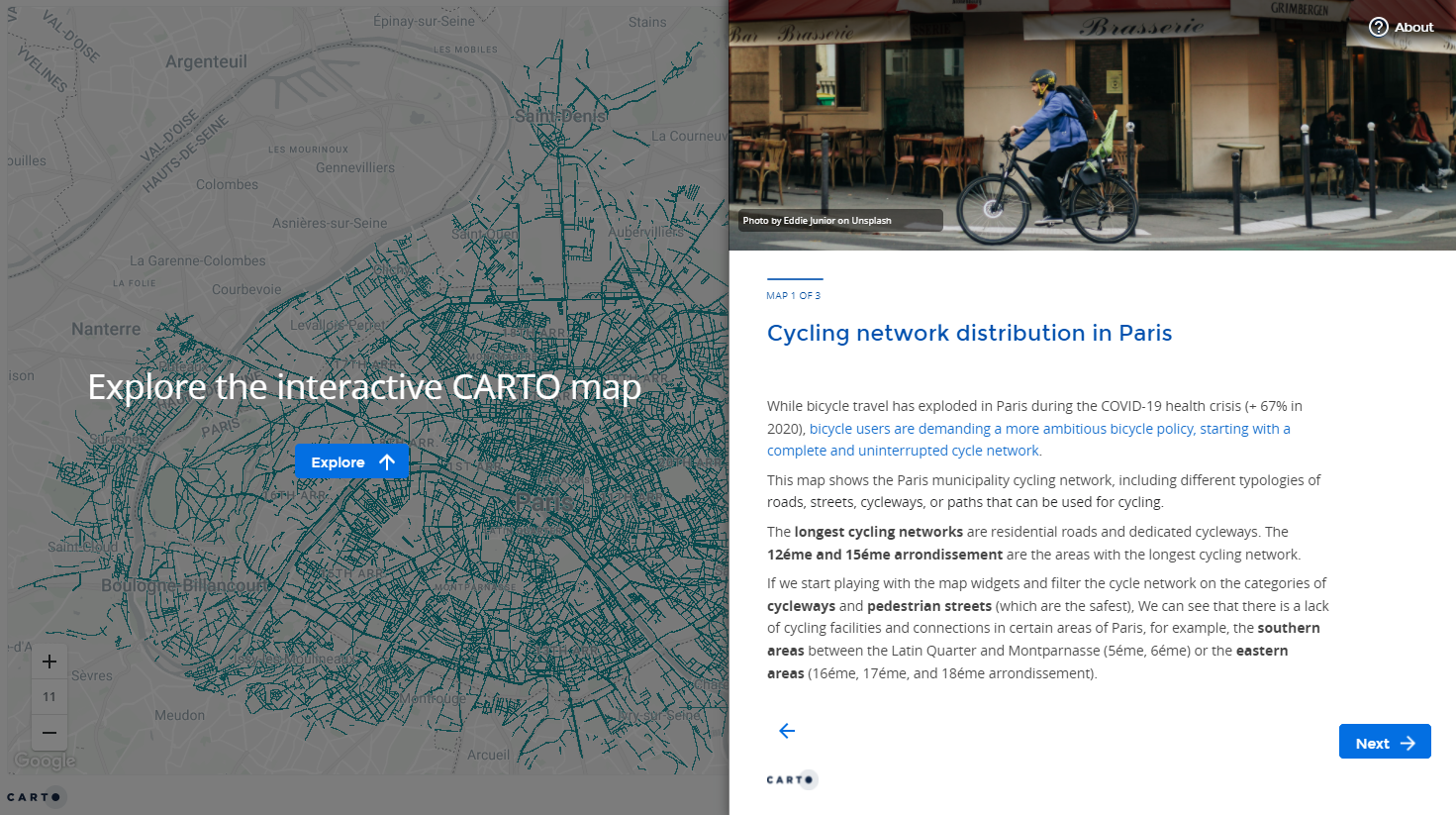
Task: Zoom out with the minus button
Action: pyautogui.click(x=49, y=733)
